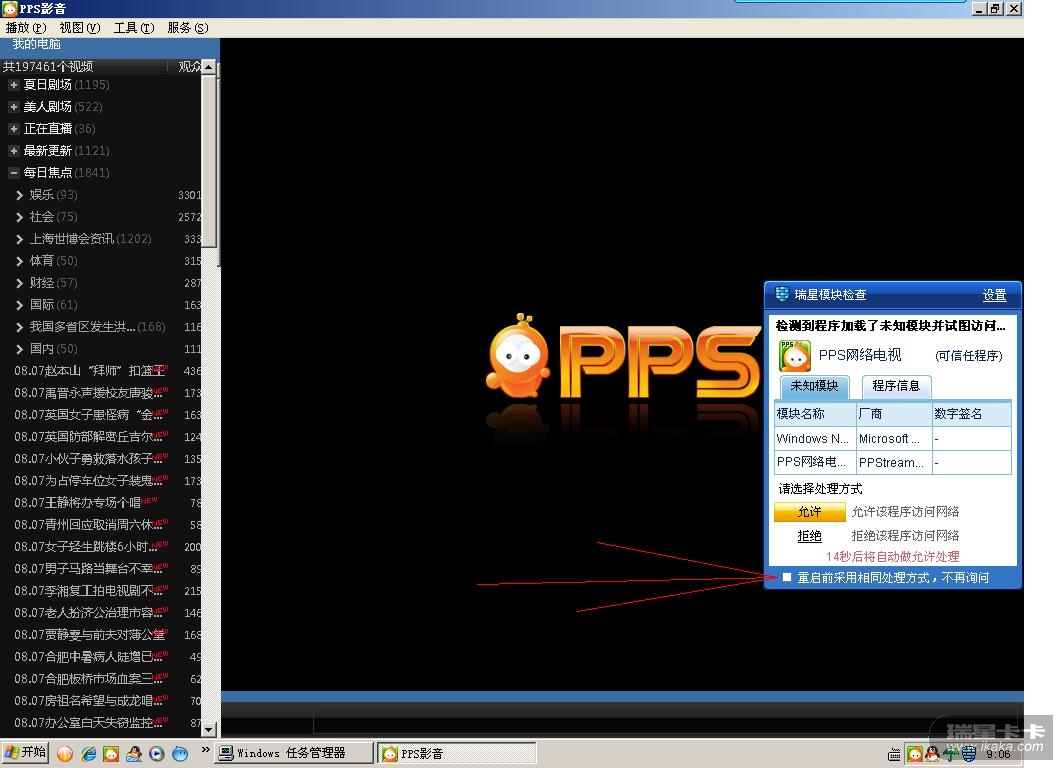Expand the 娱乐 subcategory
Screen dimensions: 1064x768
click(20, 195)
